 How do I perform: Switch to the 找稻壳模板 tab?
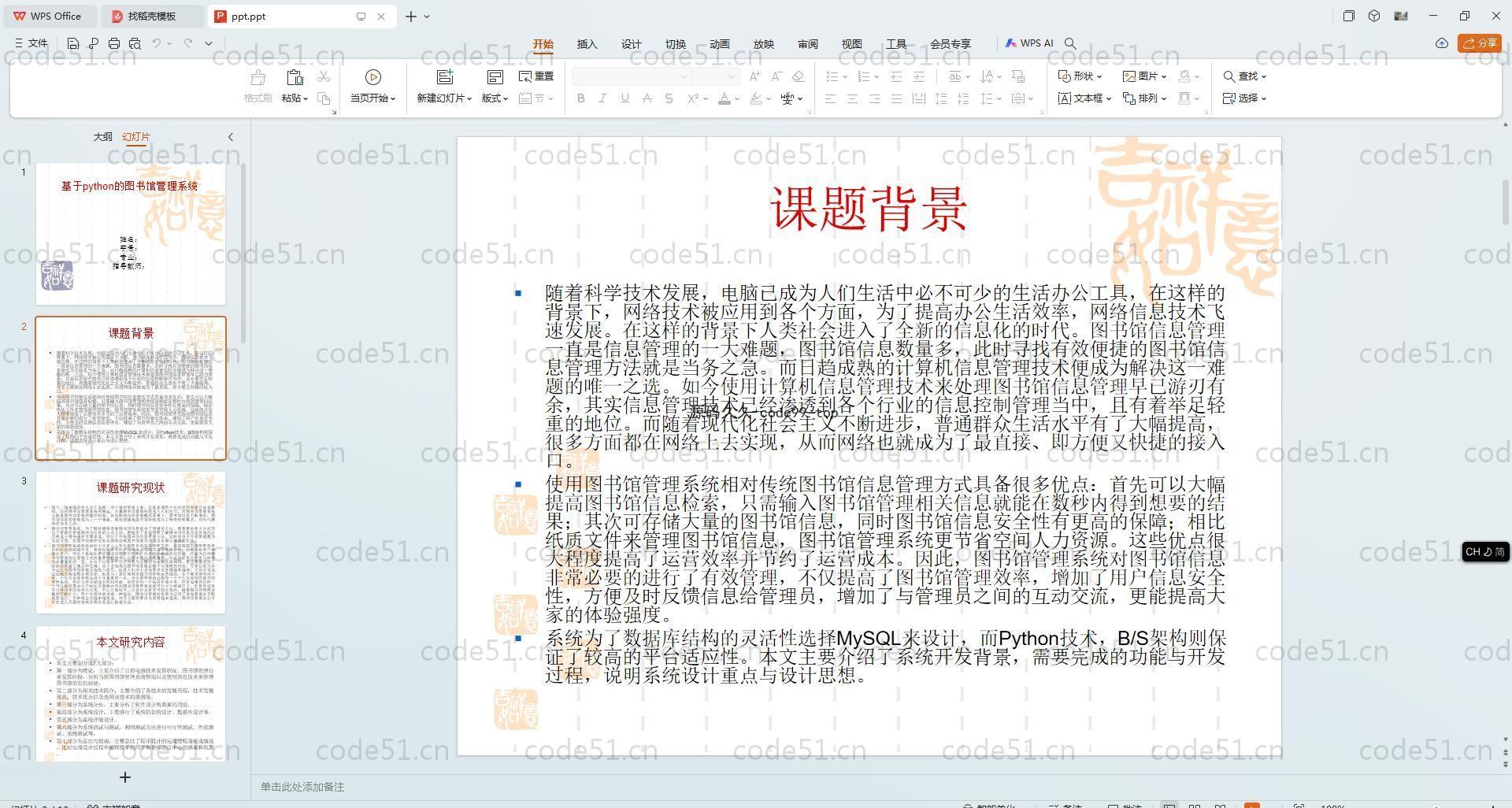tap(152, 16)
